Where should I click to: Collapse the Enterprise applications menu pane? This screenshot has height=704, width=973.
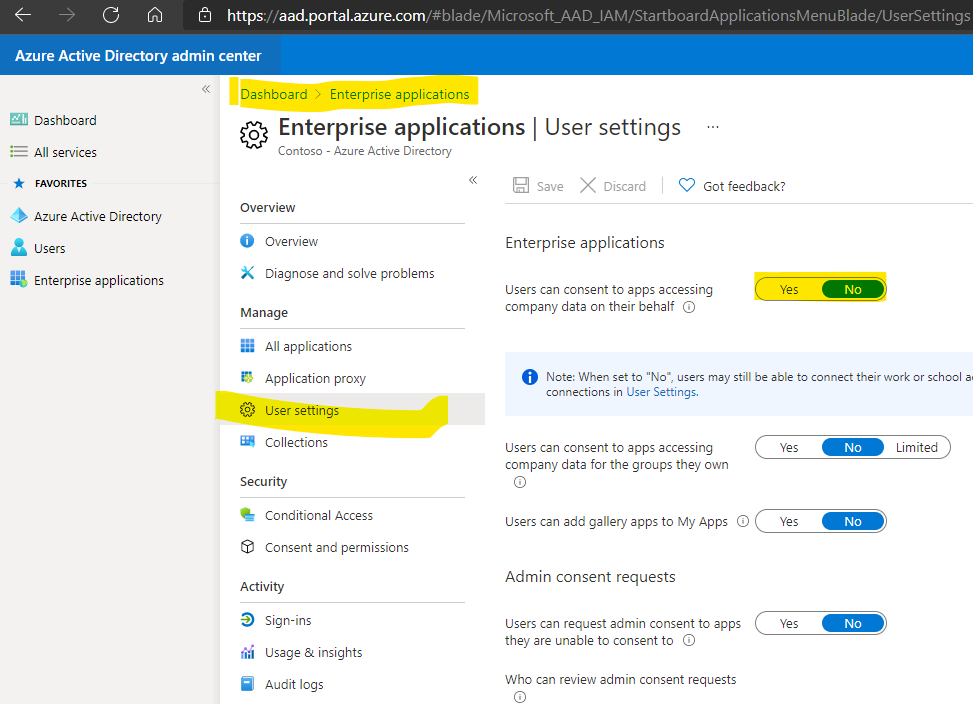(473, 180)
